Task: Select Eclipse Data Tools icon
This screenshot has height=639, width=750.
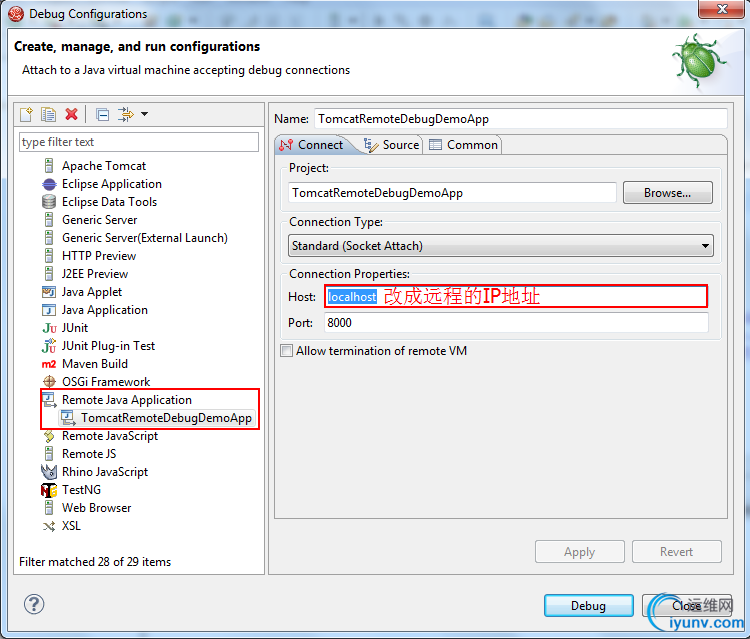Action: pos(49,202)
